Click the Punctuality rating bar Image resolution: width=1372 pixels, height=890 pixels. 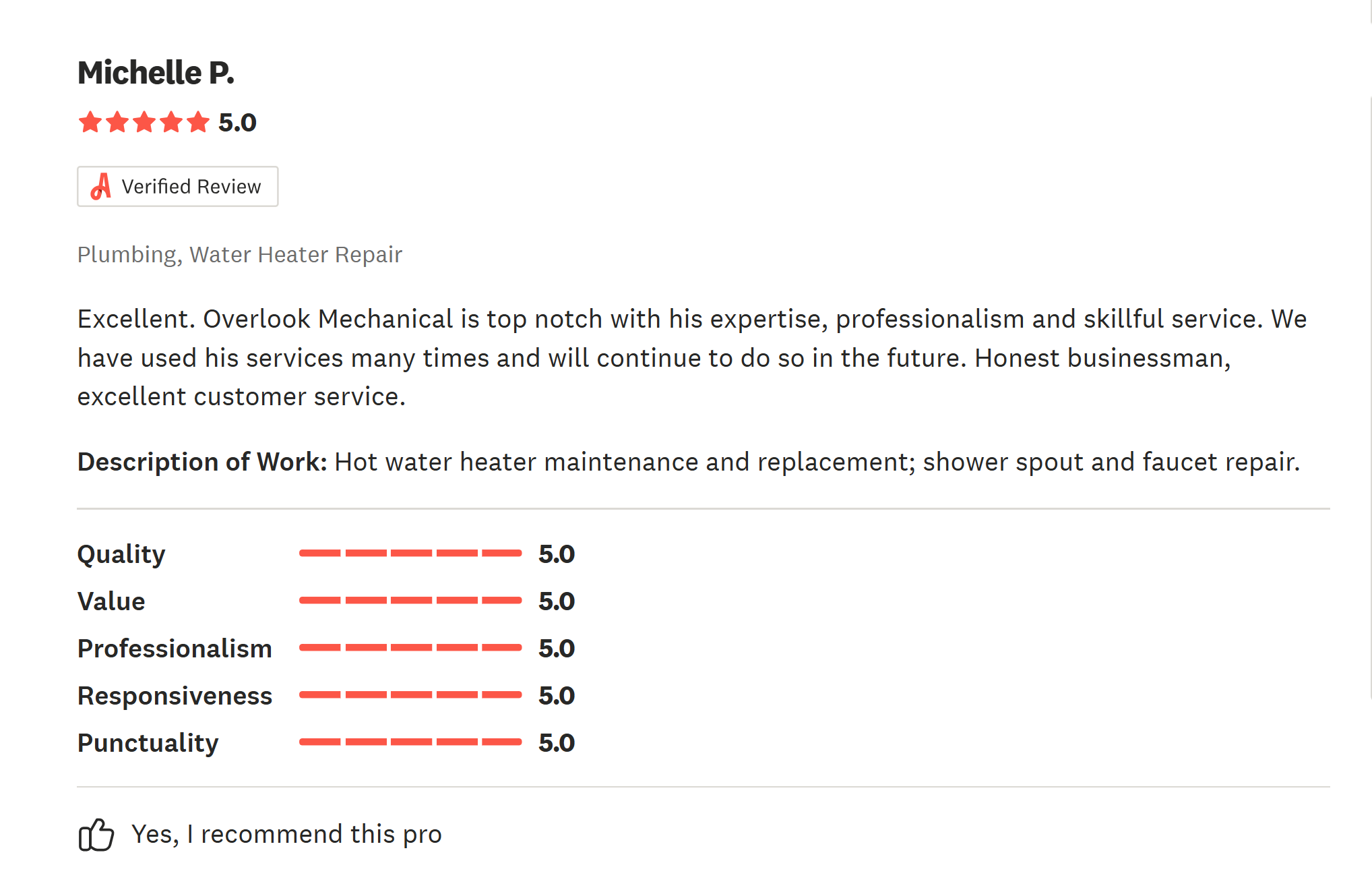pos(410,742)
